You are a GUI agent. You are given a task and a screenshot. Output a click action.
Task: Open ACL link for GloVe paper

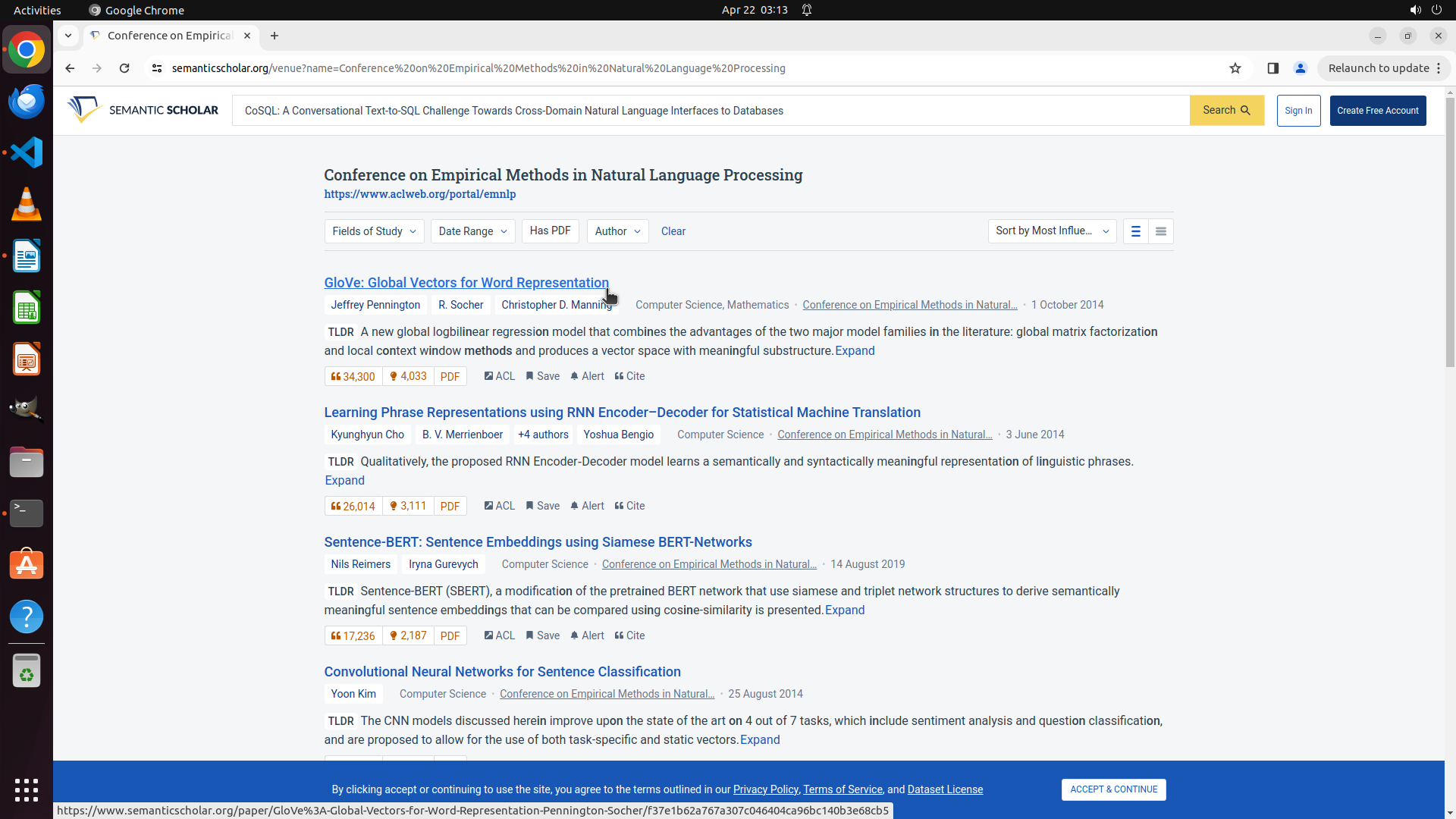499,376
